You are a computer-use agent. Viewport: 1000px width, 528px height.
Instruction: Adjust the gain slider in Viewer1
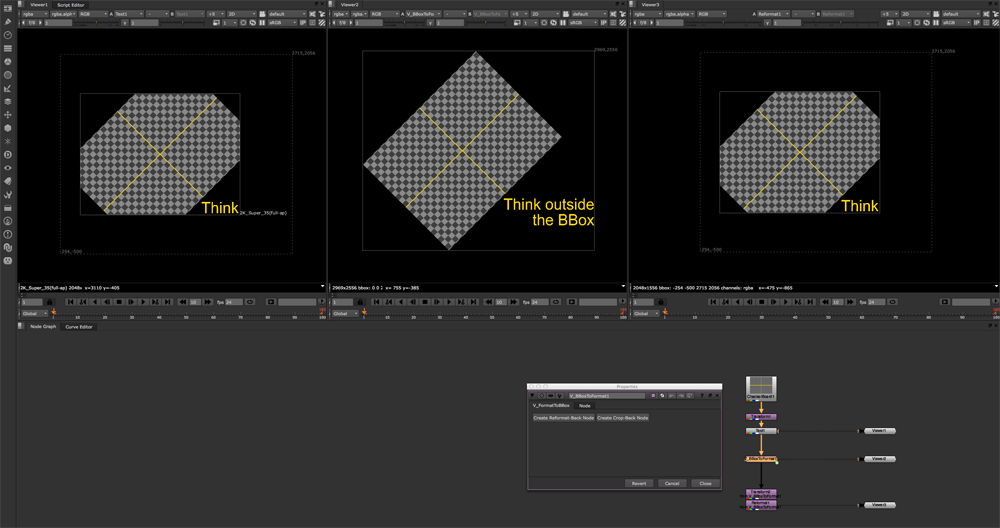pos(96,22)
